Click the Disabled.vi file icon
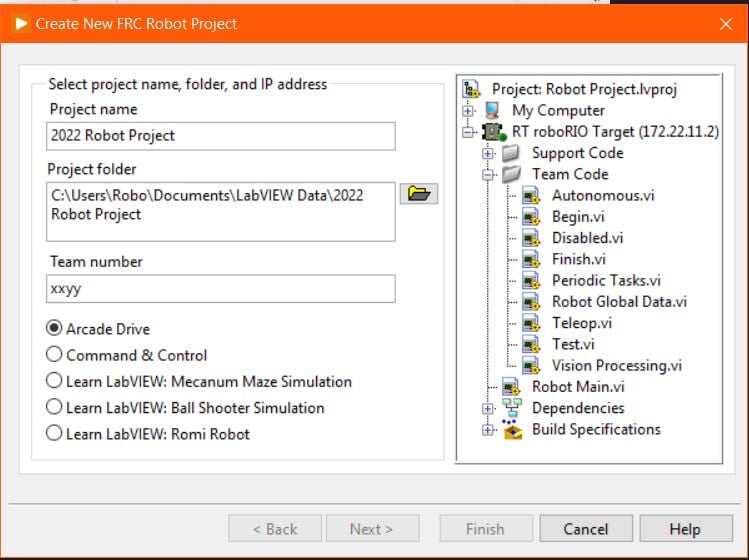The image size is (749, 560). coord(531,238)
